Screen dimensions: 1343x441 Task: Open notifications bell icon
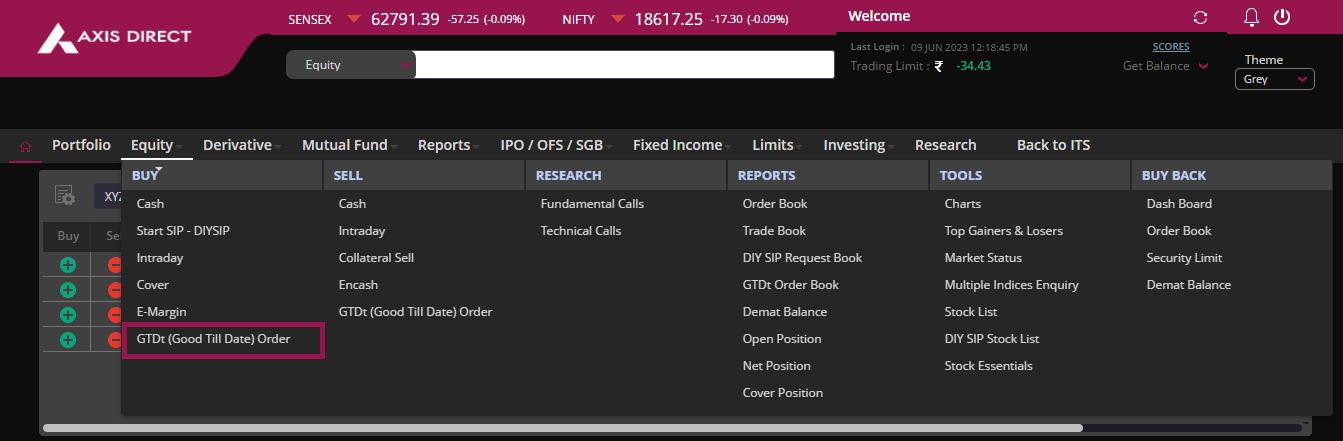pyautogui.click(x=1251, y=18)
